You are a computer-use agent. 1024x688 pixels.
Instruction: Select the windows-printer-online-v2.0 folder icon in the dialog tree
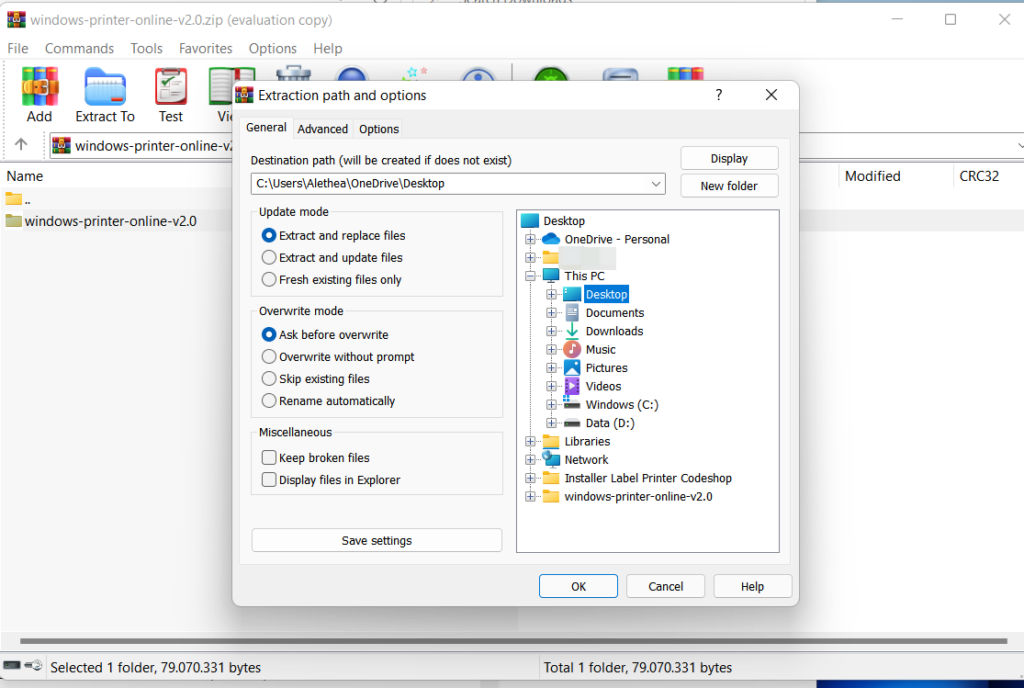[x=551, y=496]
